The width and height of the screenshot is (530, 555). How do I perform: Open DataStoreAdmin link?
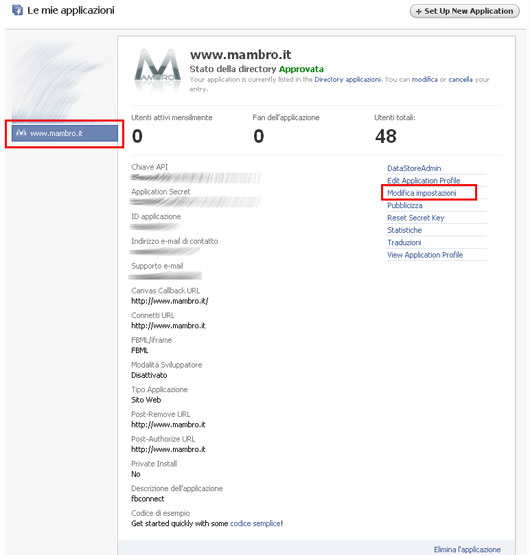[414, 168]
